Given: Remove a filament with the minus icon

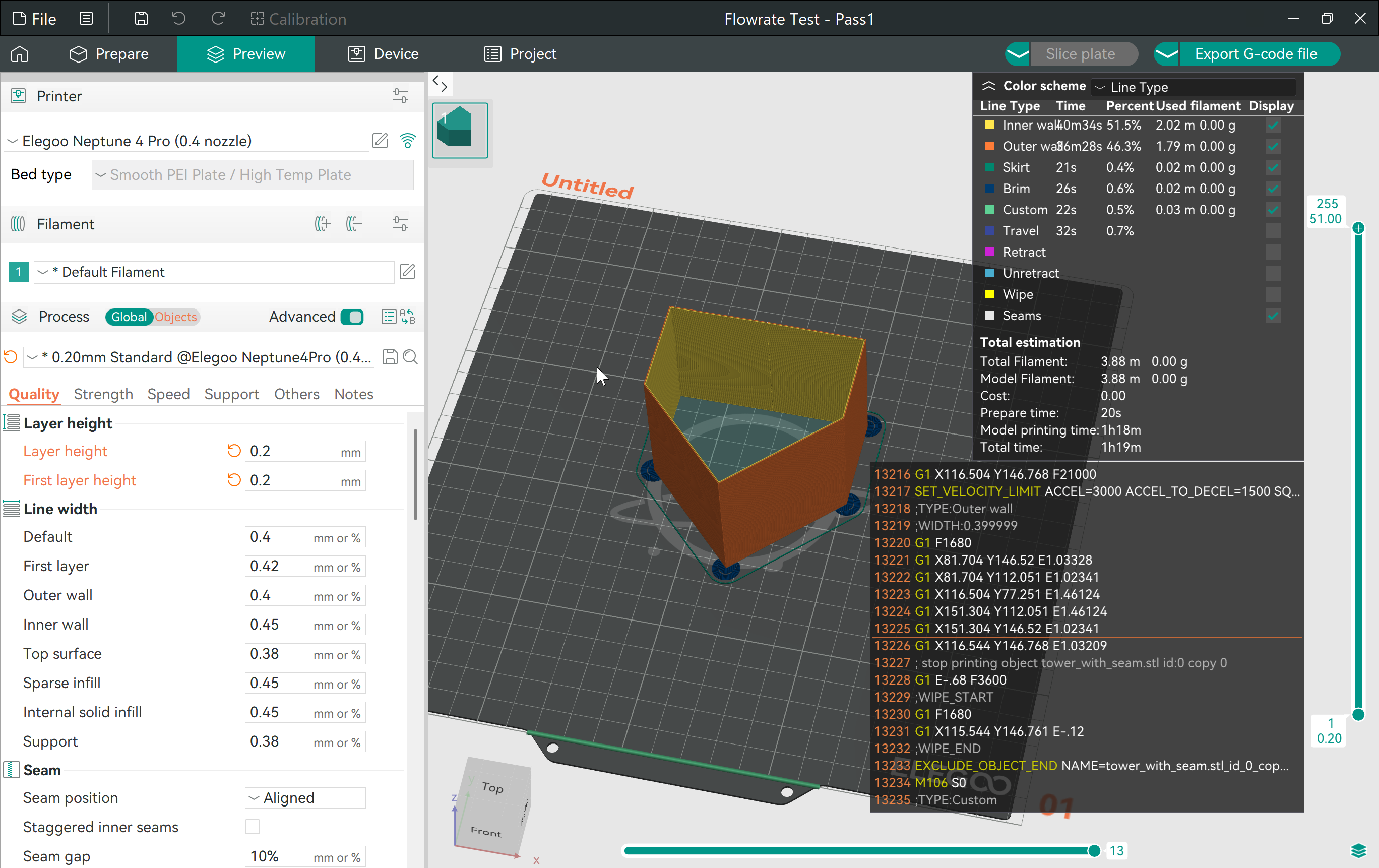Looking at the screenshot, I should tap(354, 224).
